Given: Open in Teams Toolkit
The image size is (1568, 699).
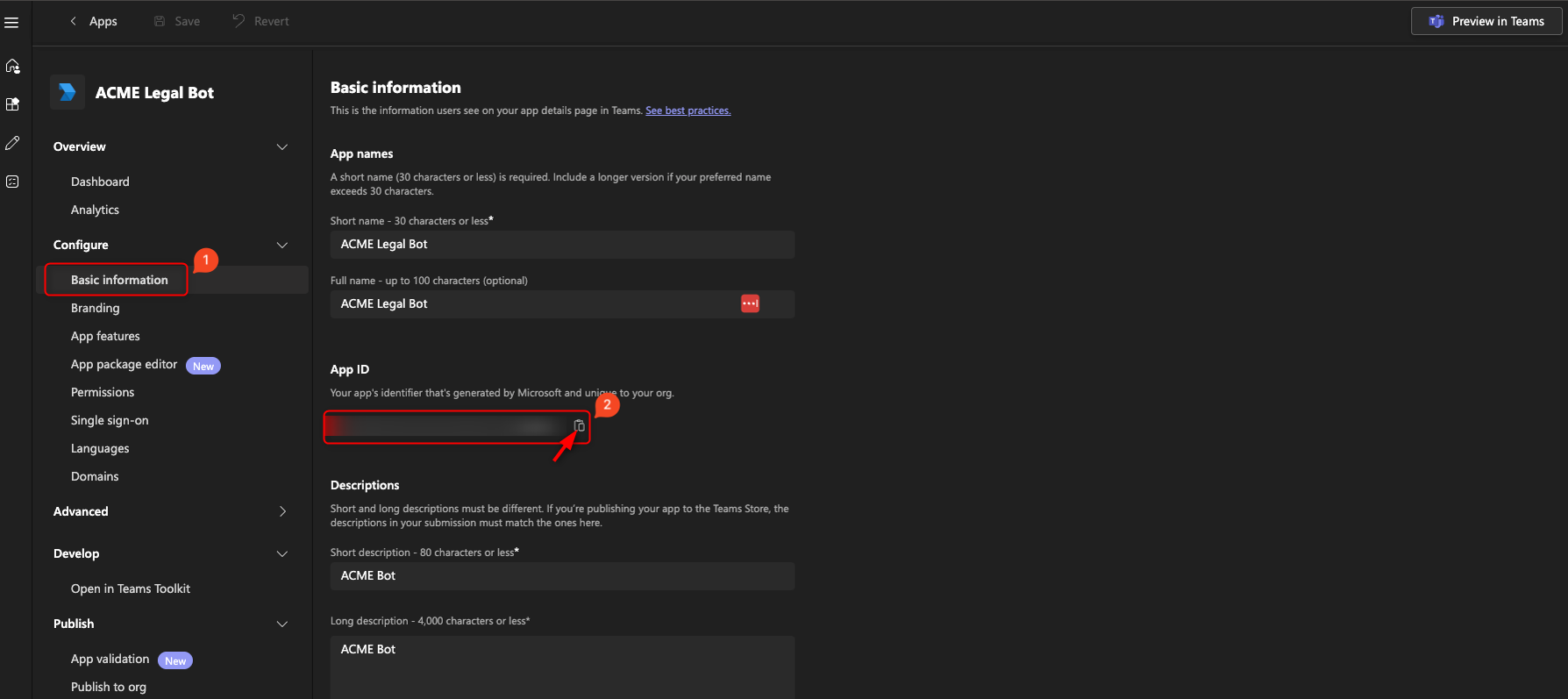Looking at the screenshot, I should pos(131,588).
